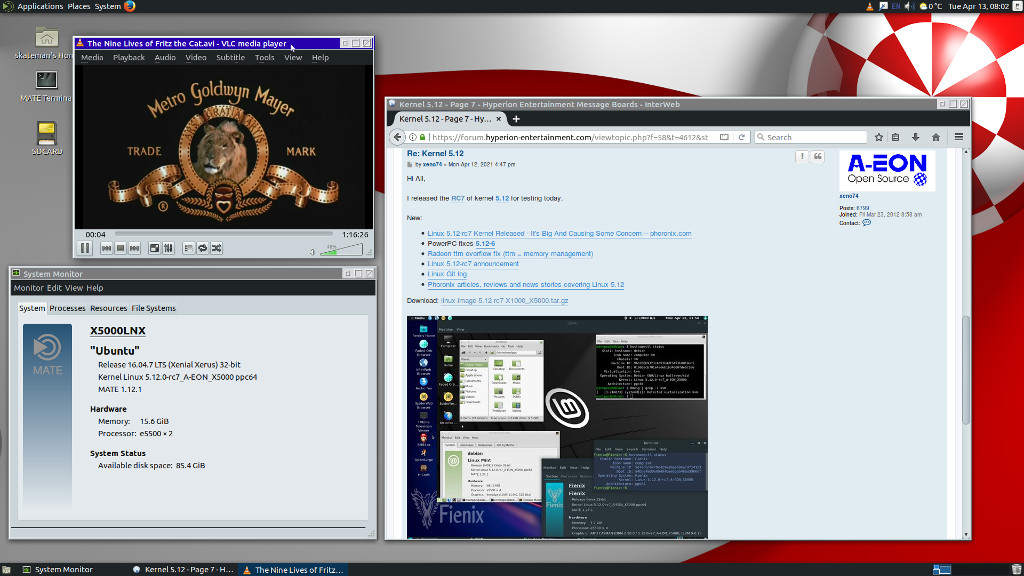
Task: Open MATE Terminal desktop icon
Action: (x=46, y=86)
